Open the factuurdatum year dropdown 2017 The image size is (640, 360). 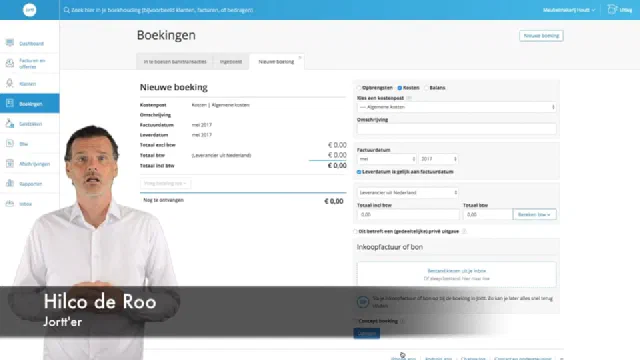[x=438, y=159]
